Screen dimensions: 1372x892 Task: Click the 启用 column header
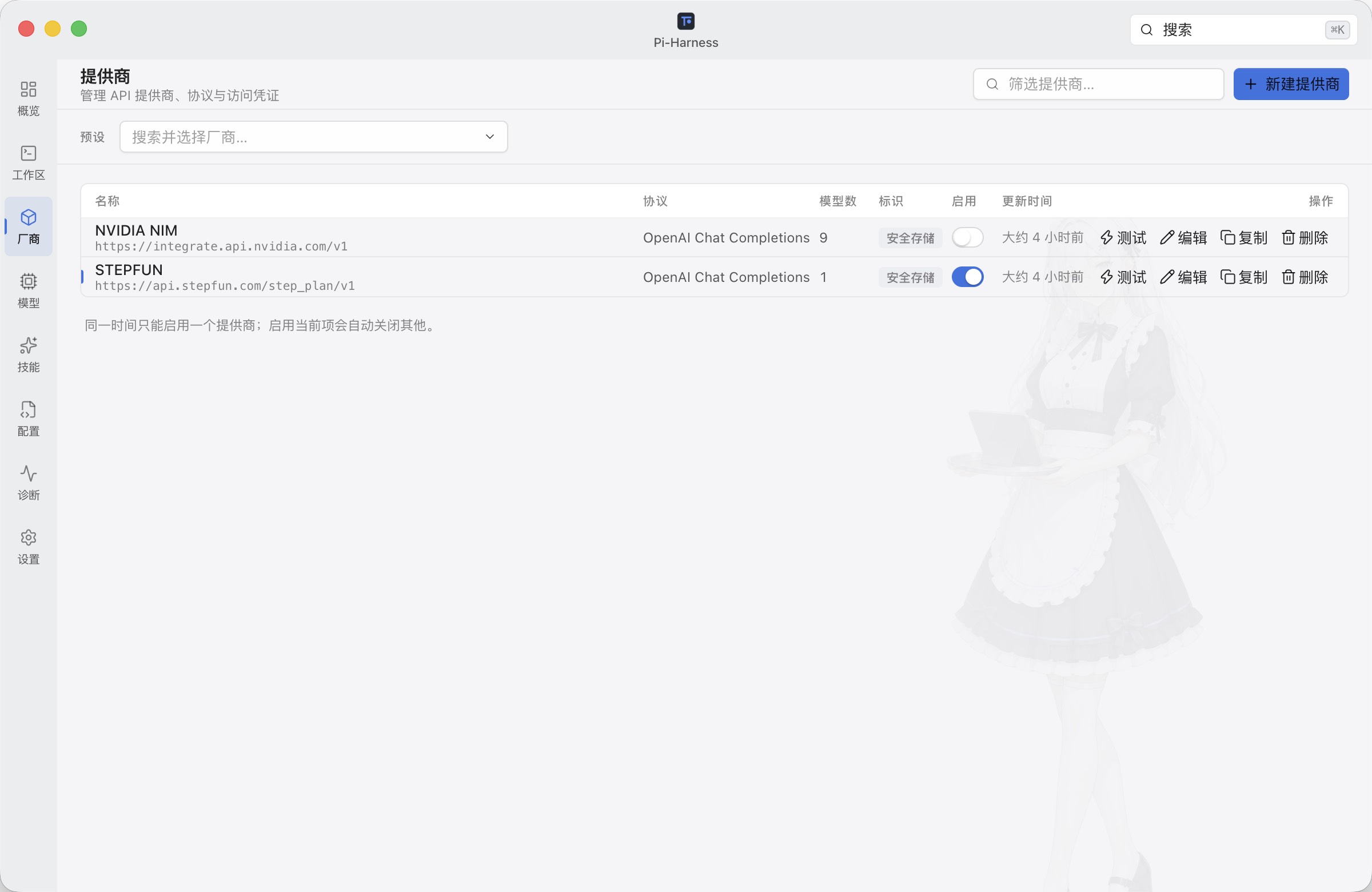click(x=963, y=201)
